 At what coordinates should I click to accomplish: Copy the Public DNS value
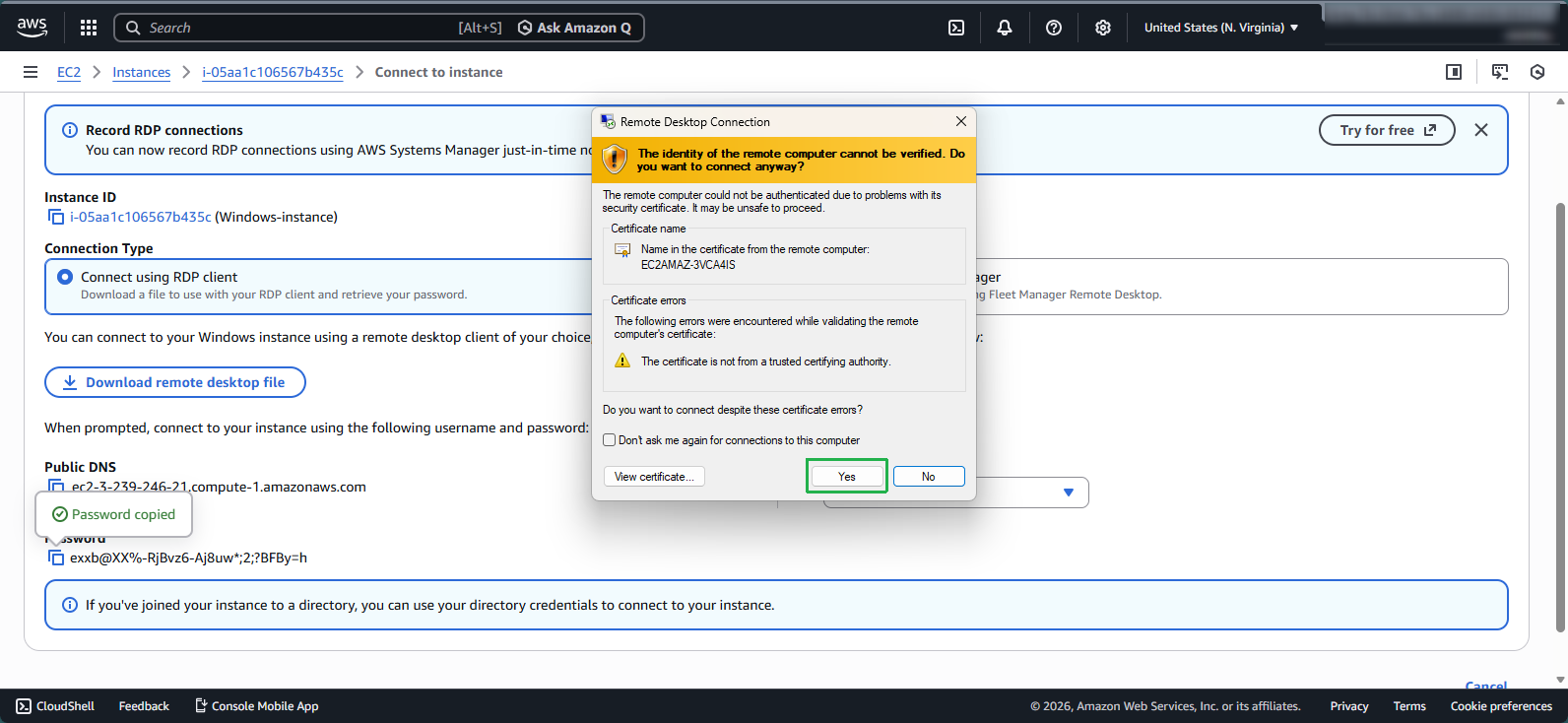[56, 486]
